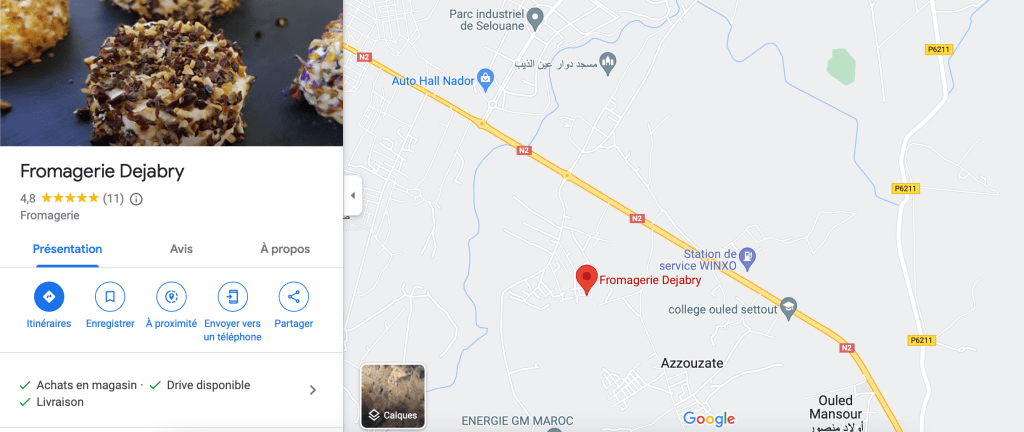Save place with Enregistrer icon
This screenshot has height=432, width=1024.
click(110, 297)
